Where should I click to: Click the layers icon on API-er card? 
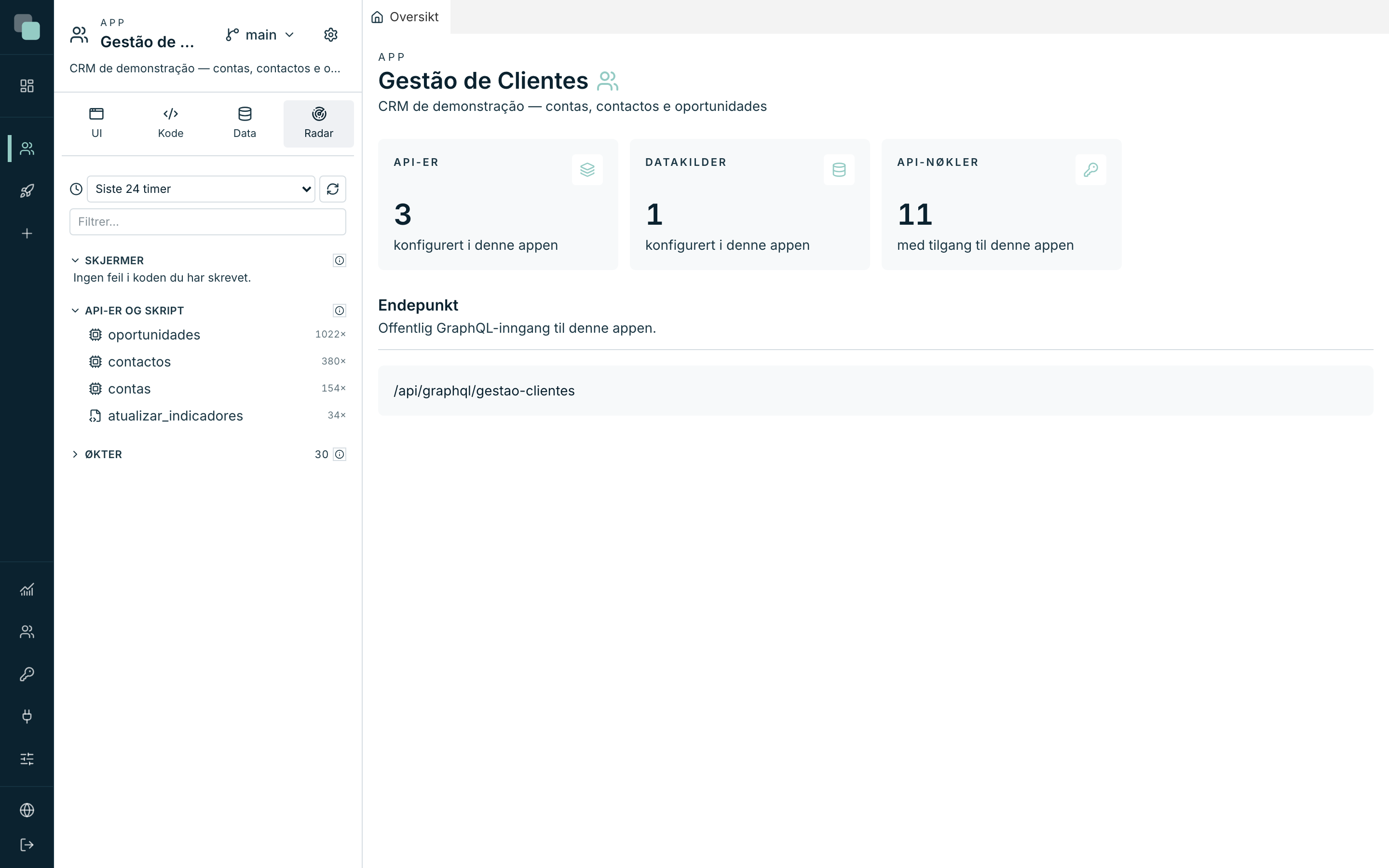tap(587, 170)
